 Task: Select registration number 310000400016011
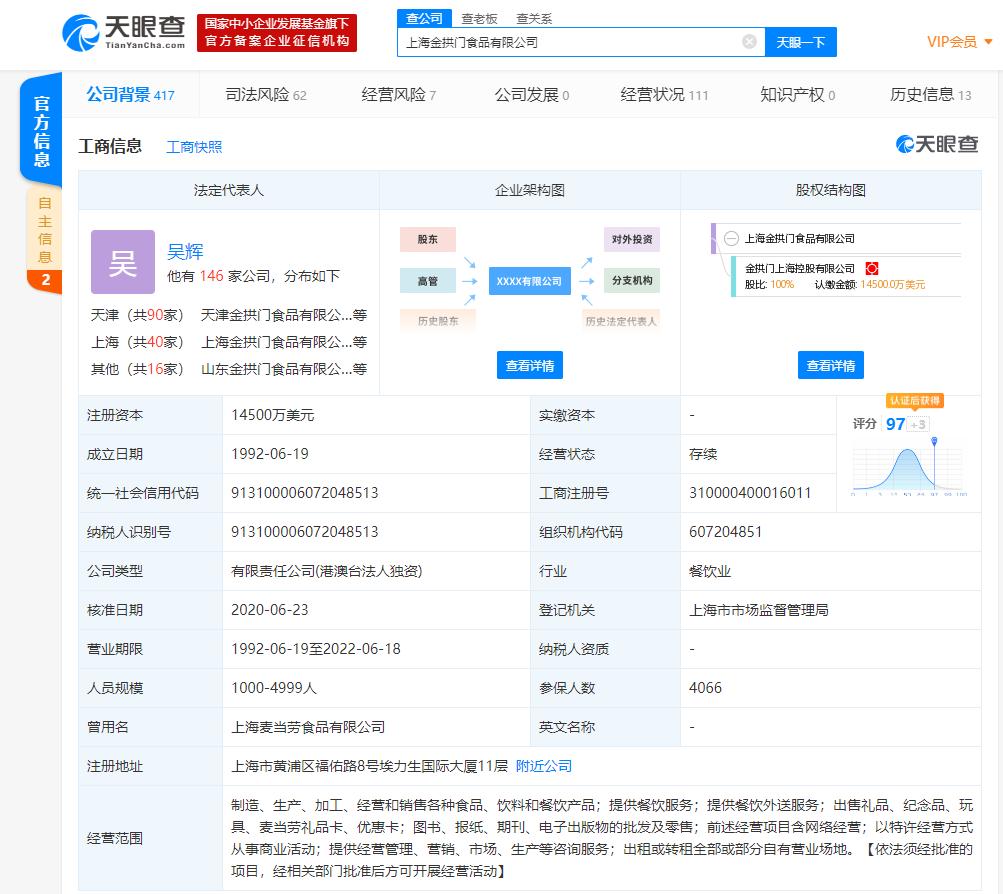pos(750,493)
